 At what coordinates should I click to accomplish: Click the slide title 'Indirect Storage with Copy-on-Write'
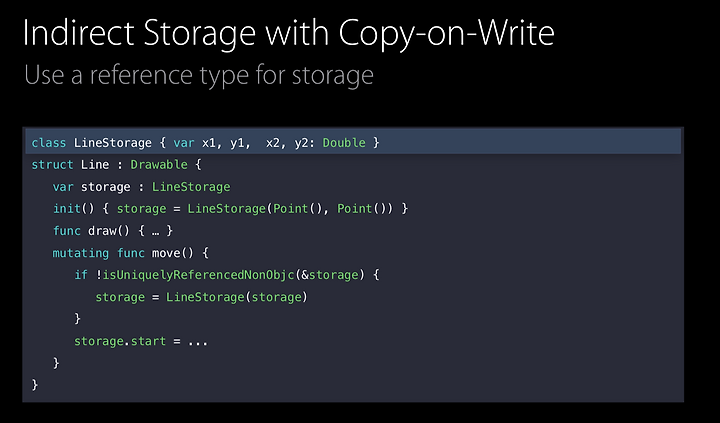289,34
